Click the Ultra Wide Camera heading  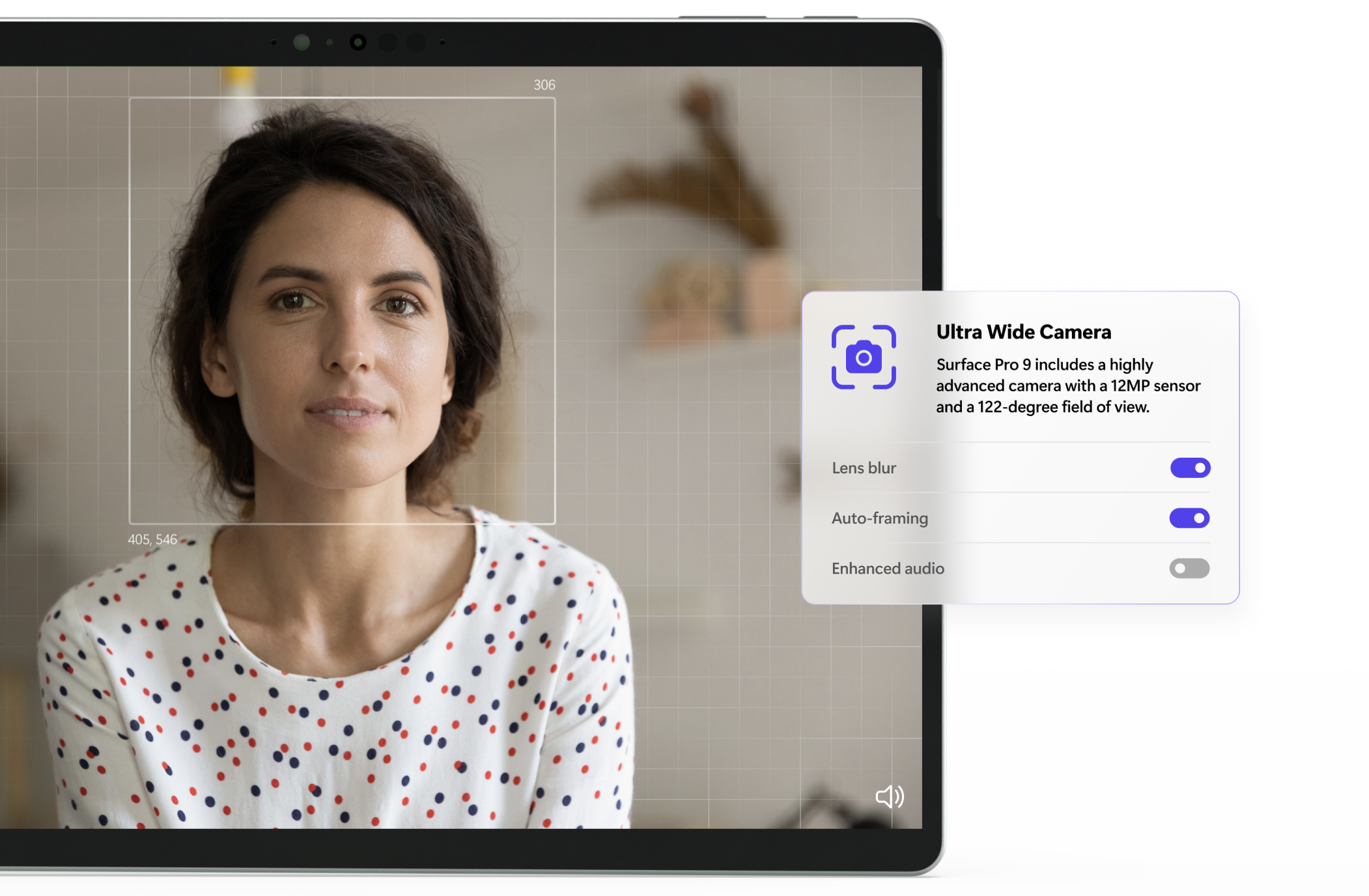coord(1023,332)
